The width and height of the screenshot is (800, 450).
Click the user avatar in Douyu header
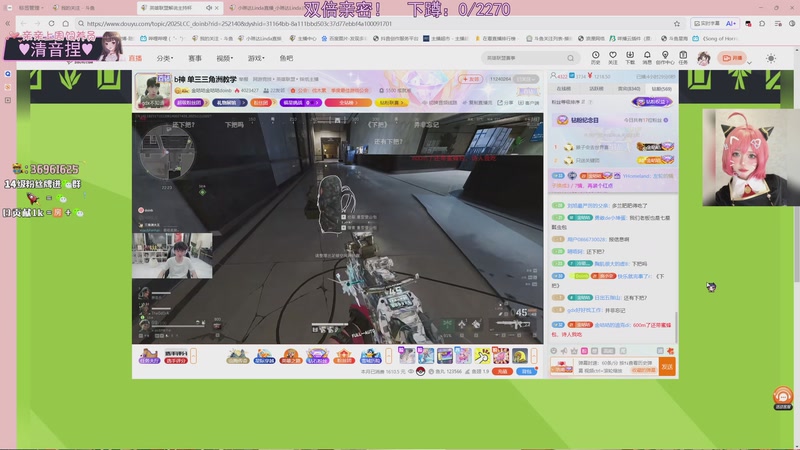click(x=704, y=58)
